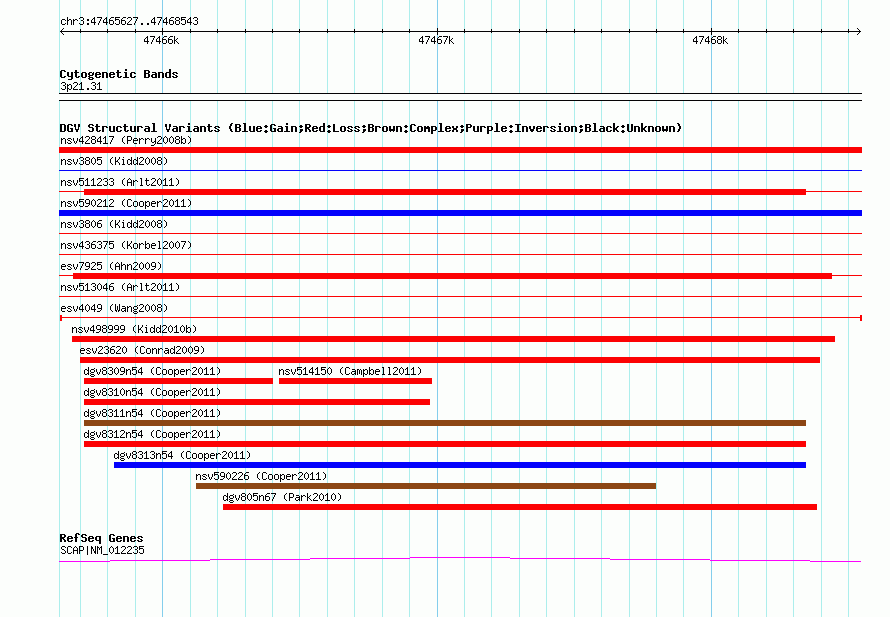Click the DGV Structural Variants track heading
Viewport: 890px width, 617px height.
pos(371,128)
